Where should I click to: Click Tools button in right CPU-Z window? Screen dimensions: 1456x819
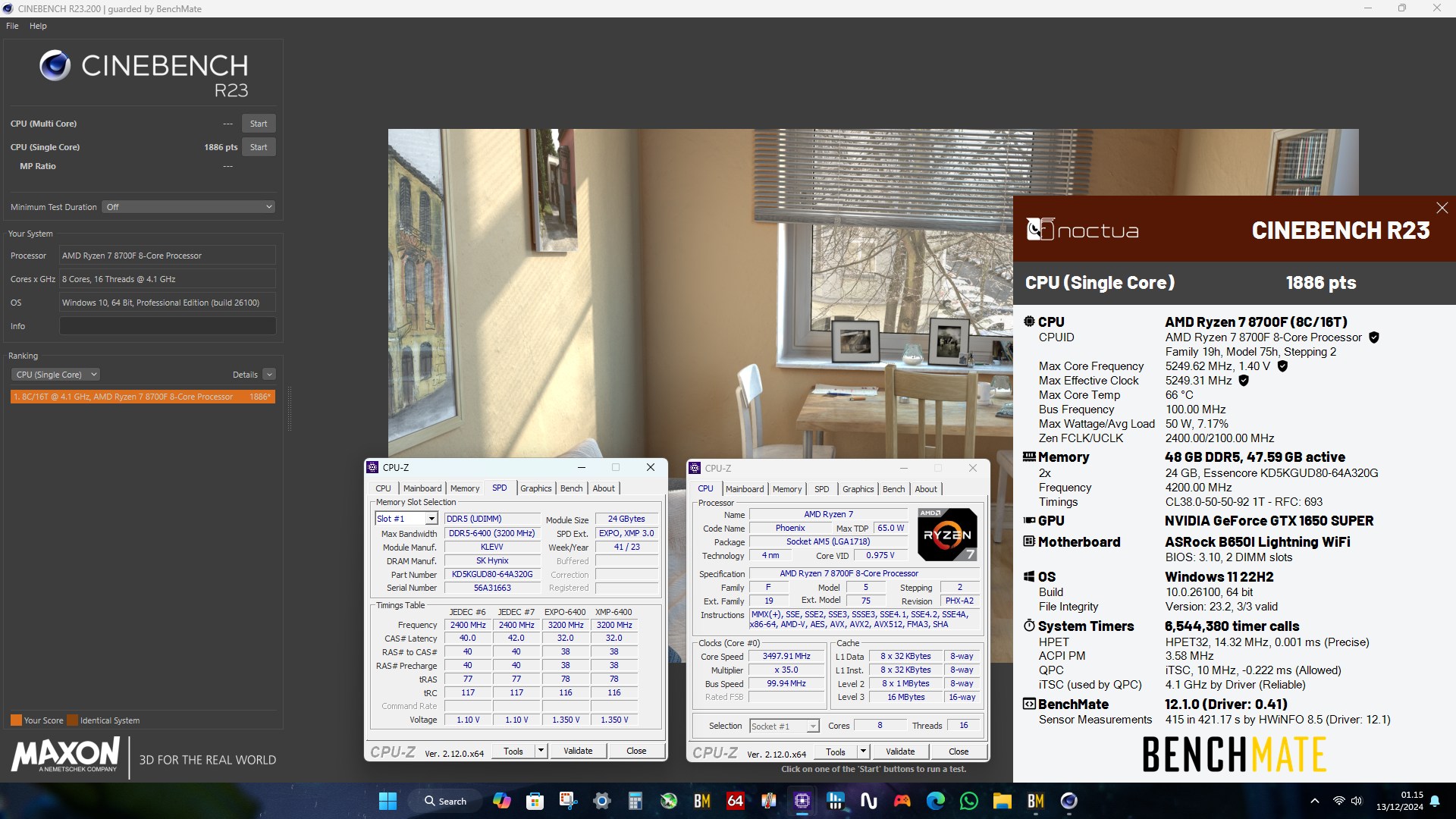coord(836,752)
